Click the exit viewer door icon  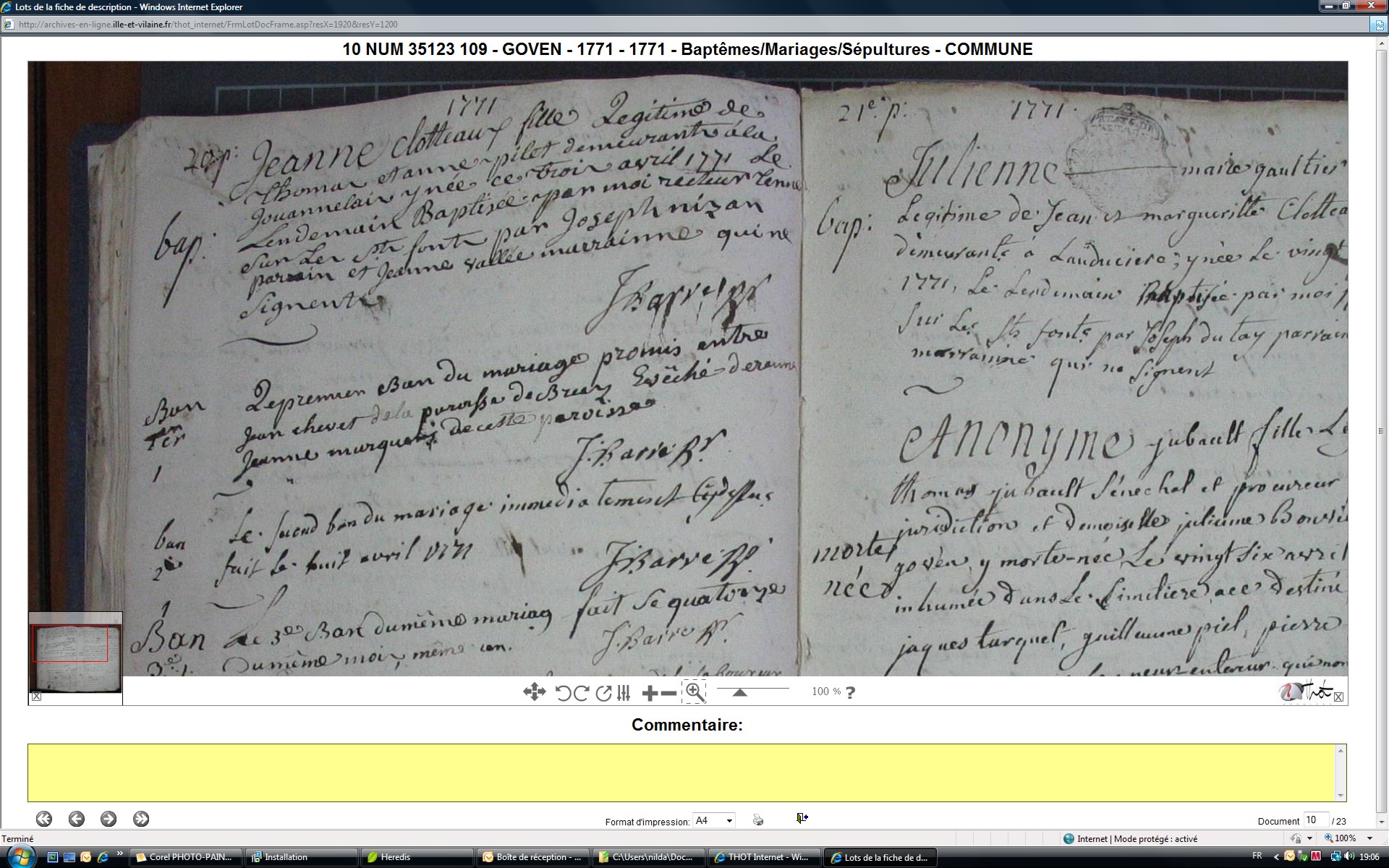(x=802, y=818)
